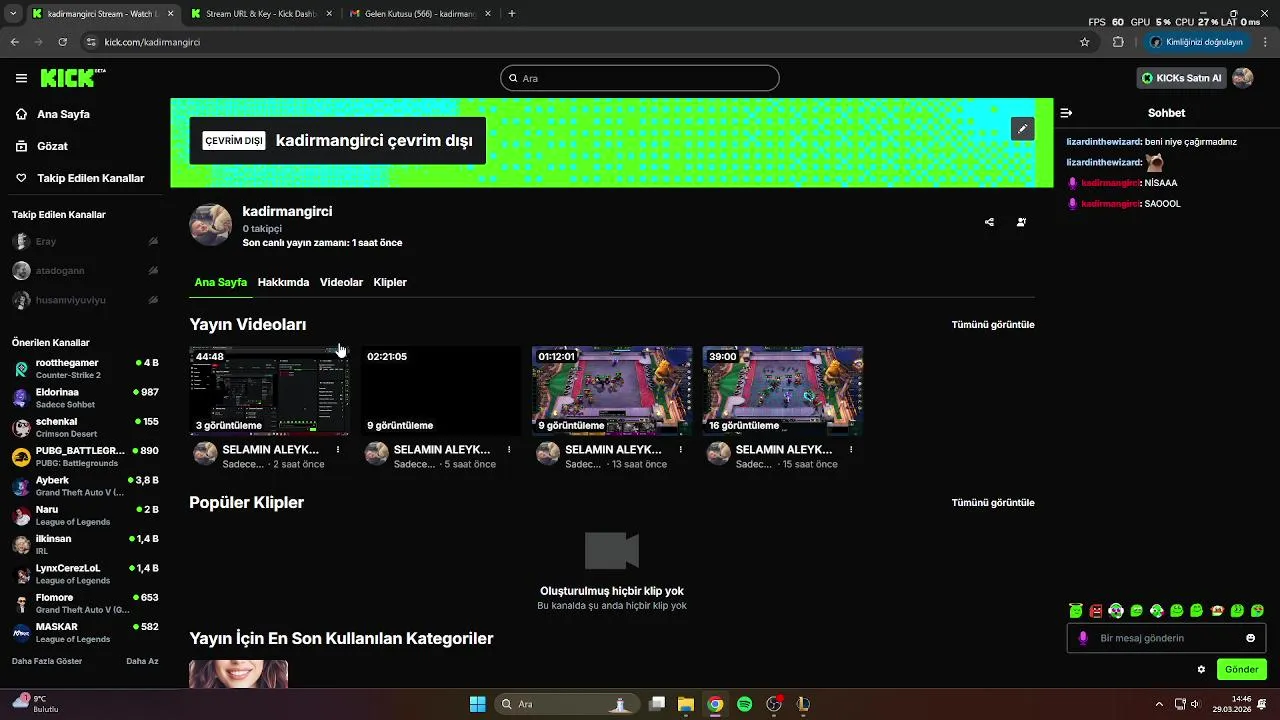Click the green Gönder button

point(1242,670)
